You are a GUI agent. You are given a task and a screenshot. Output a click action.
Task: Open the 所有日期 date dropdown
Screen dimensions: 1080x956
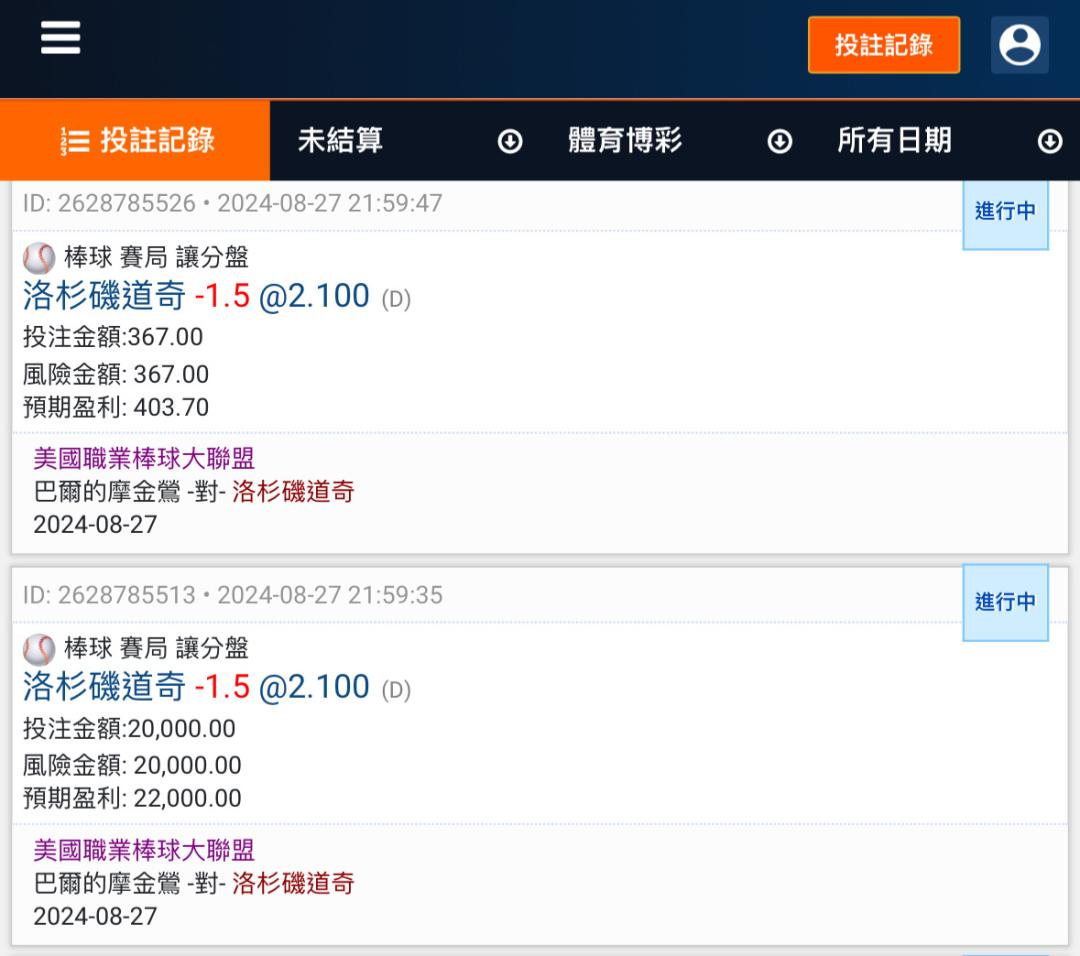pos(945,141)
